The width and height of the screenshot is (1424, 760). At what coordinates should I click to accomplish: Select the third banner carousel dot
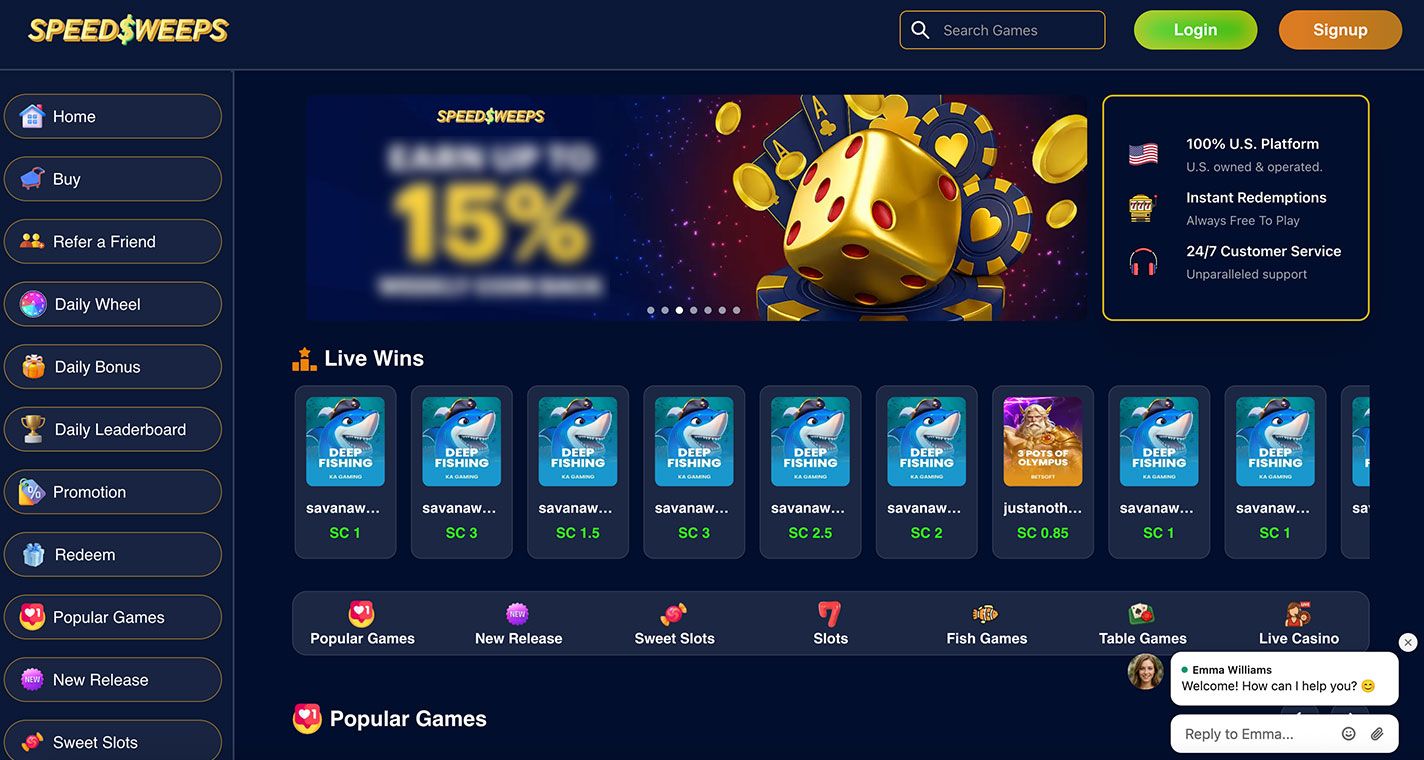(x=680, y=310)
